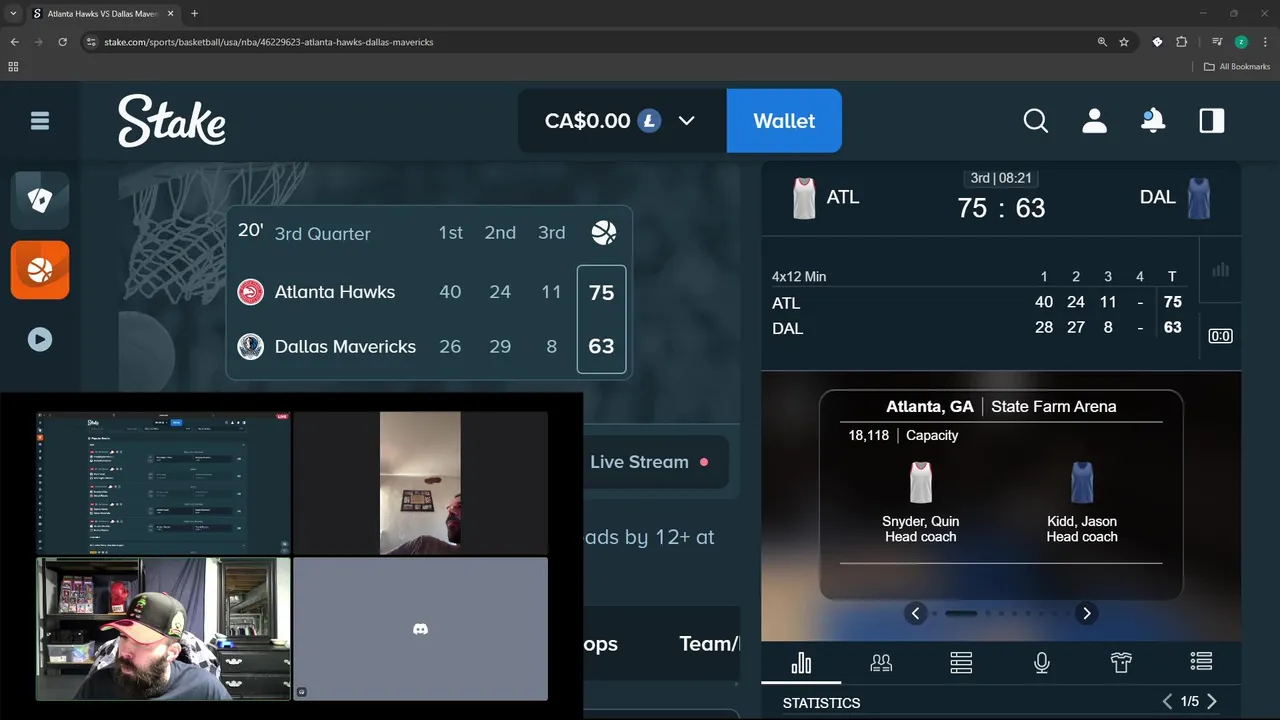The width and height of the screenshot is (1280, 720).
Task: Click the ATL white jersey icon
Action: [x=804, y=198]
